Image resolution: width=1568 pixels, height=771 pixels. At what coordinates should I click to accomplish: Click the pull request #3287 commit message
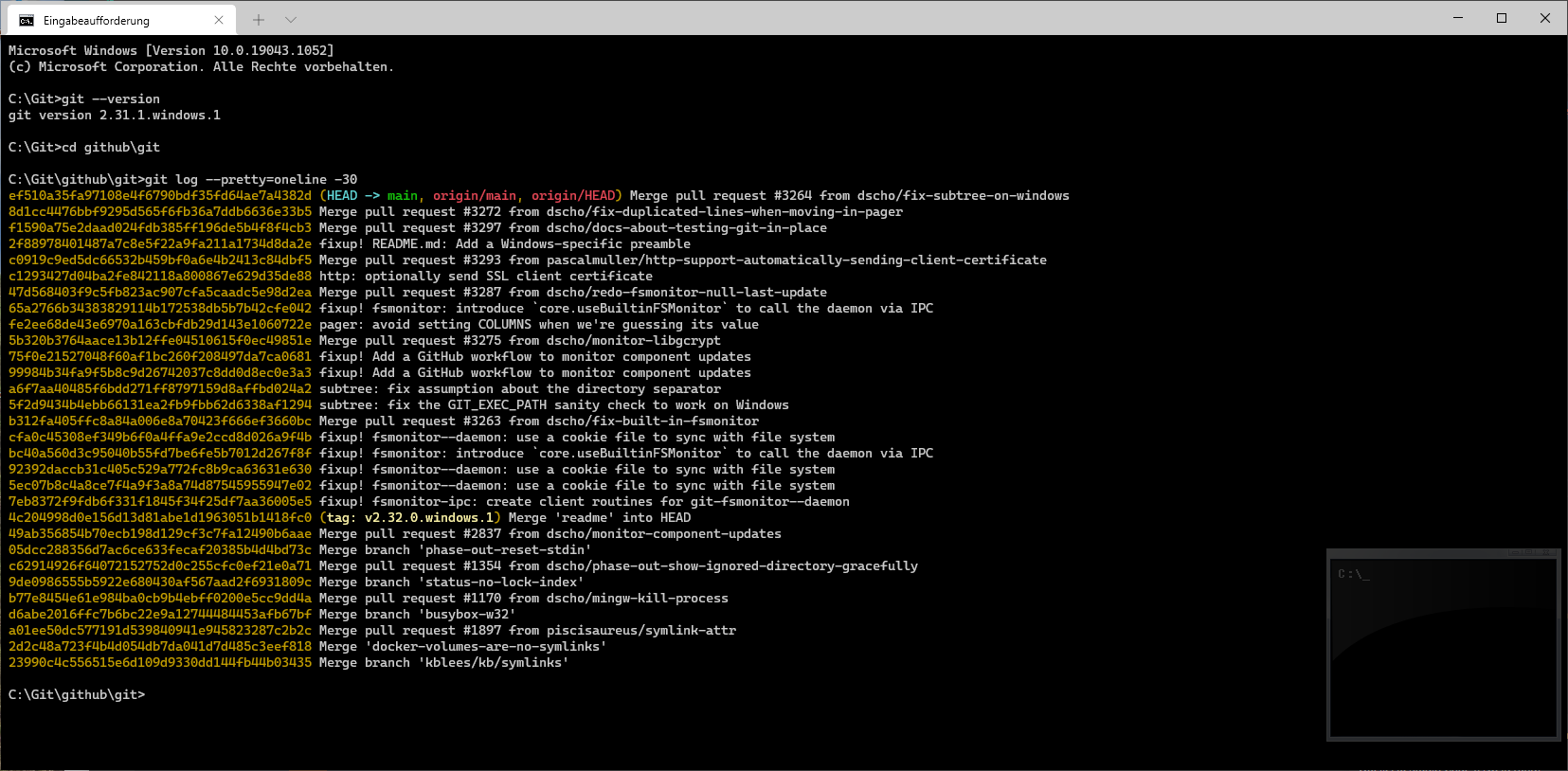[573, 293]
